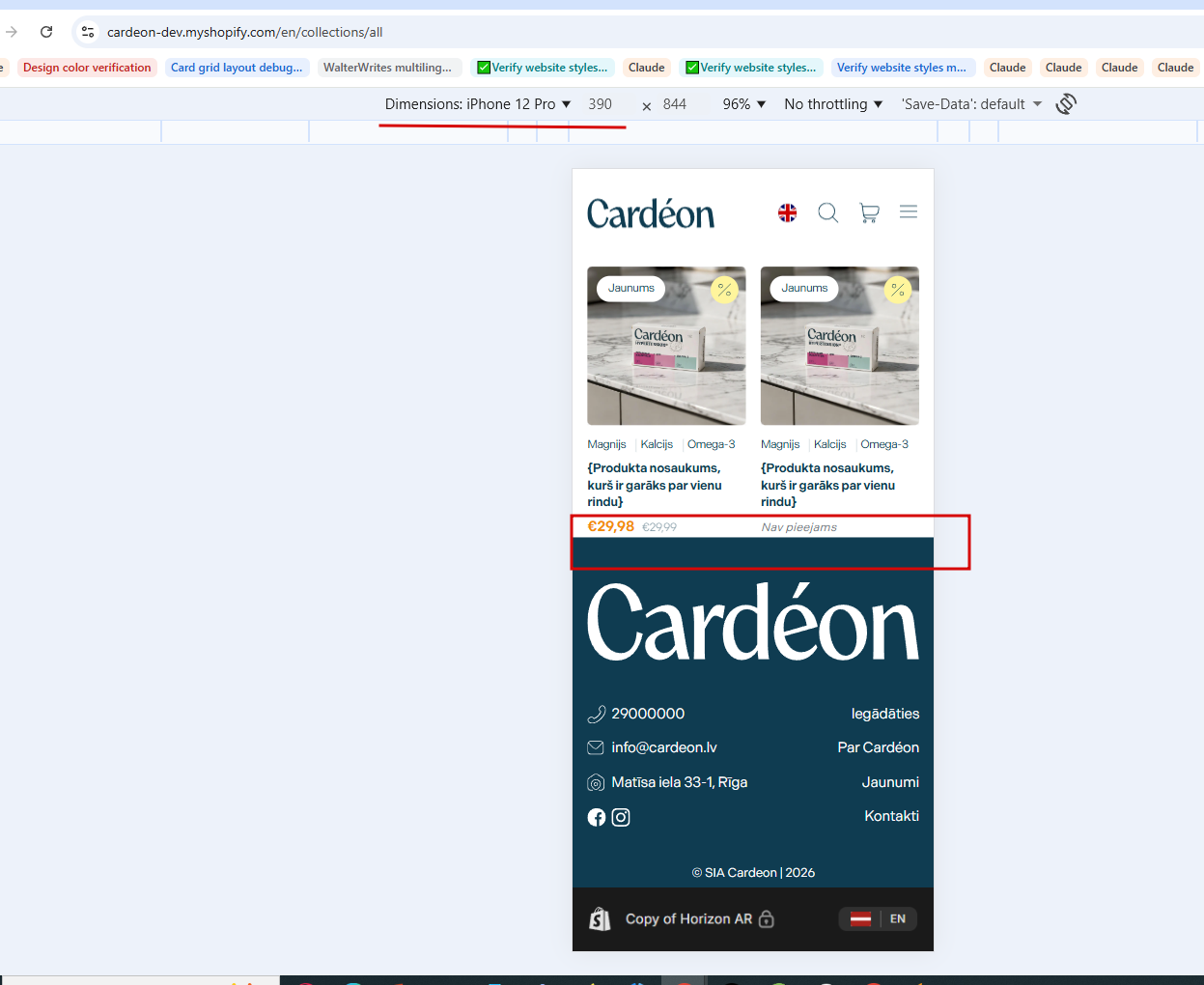Image resolution: width=1204 pixels, height=985 pixels.
Task: Click the 'Nav pieejams' availability text
Action: (x=799, y=527)
